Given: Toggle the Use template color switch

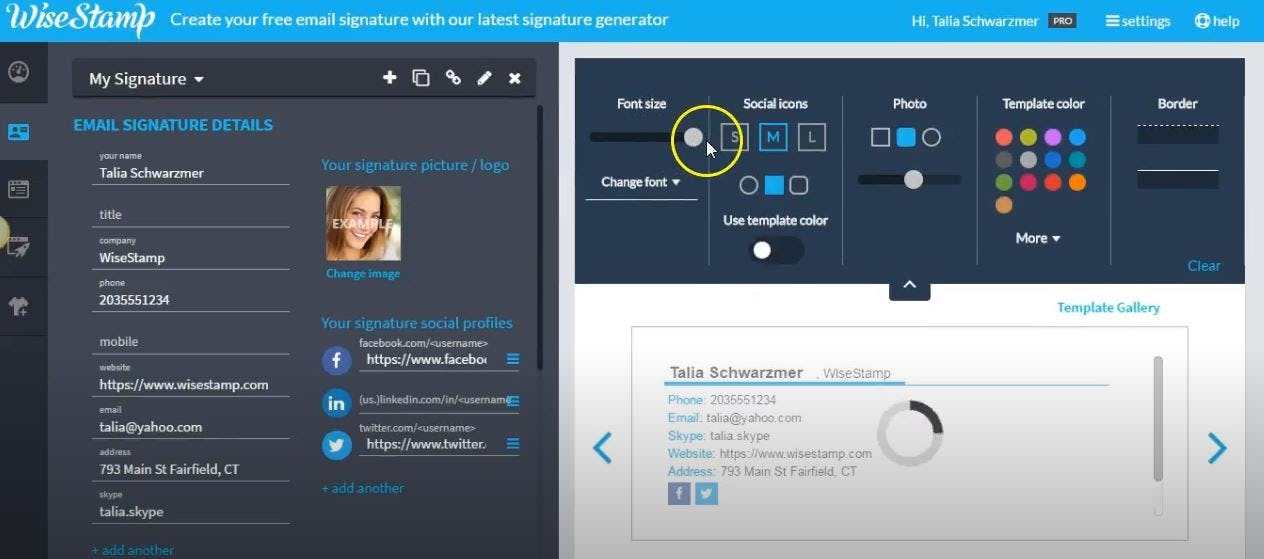Looking at the screenshot, I should pyautogui.click(x=775, y=250).
